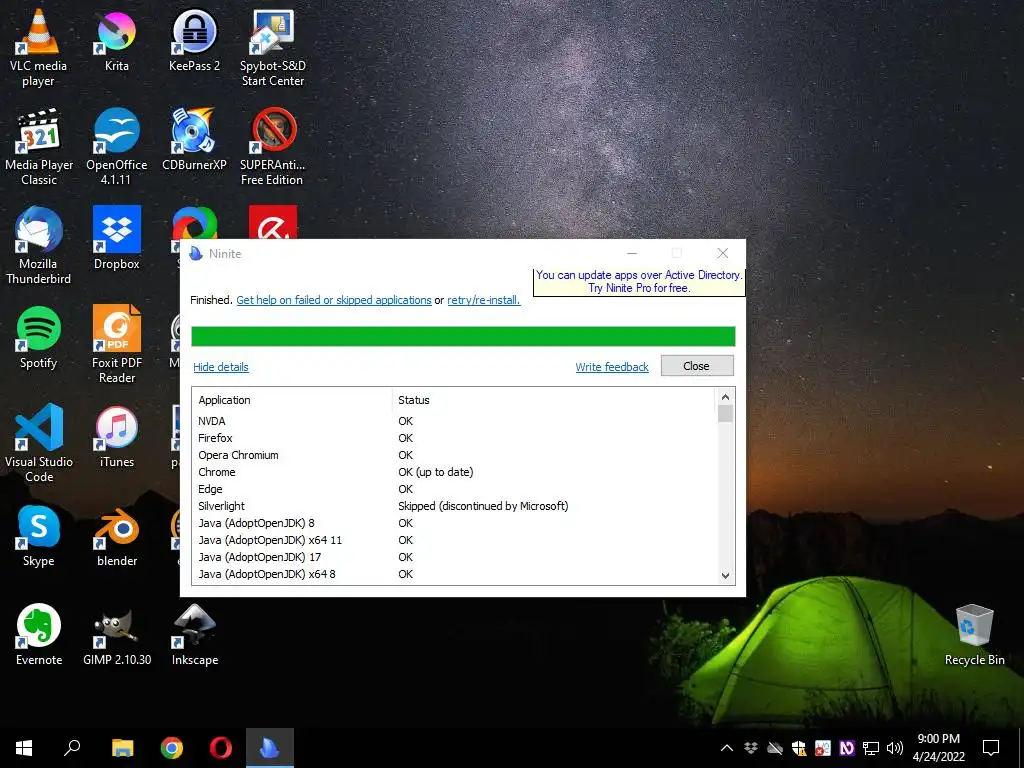
Task: Open File Explorer from the taskbar
Action: [x=122, y=748]
